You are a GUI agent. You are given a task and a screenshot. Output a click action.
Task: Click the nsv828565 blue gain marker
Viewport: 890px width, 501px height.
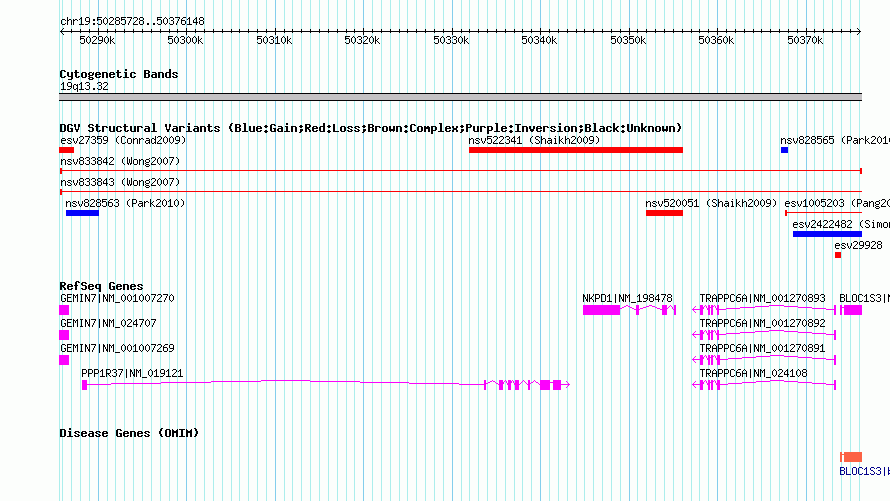(784, 150)
